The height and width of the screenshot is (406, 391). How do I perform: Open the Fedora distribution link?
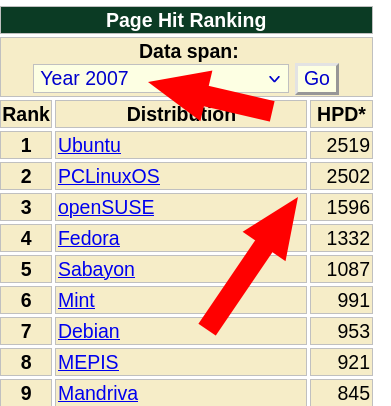tap(89, 238)
